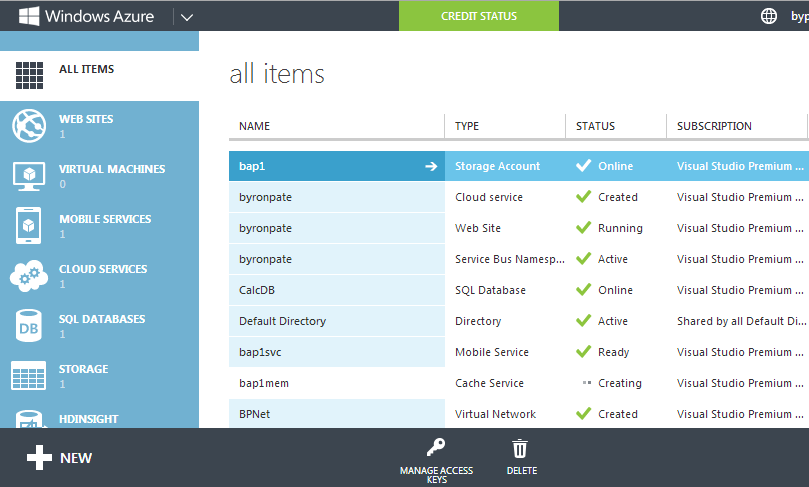Screen dimensions: 809x487
Task: Open the CREDIT STATUS tab
Action: tap(479, 16)
